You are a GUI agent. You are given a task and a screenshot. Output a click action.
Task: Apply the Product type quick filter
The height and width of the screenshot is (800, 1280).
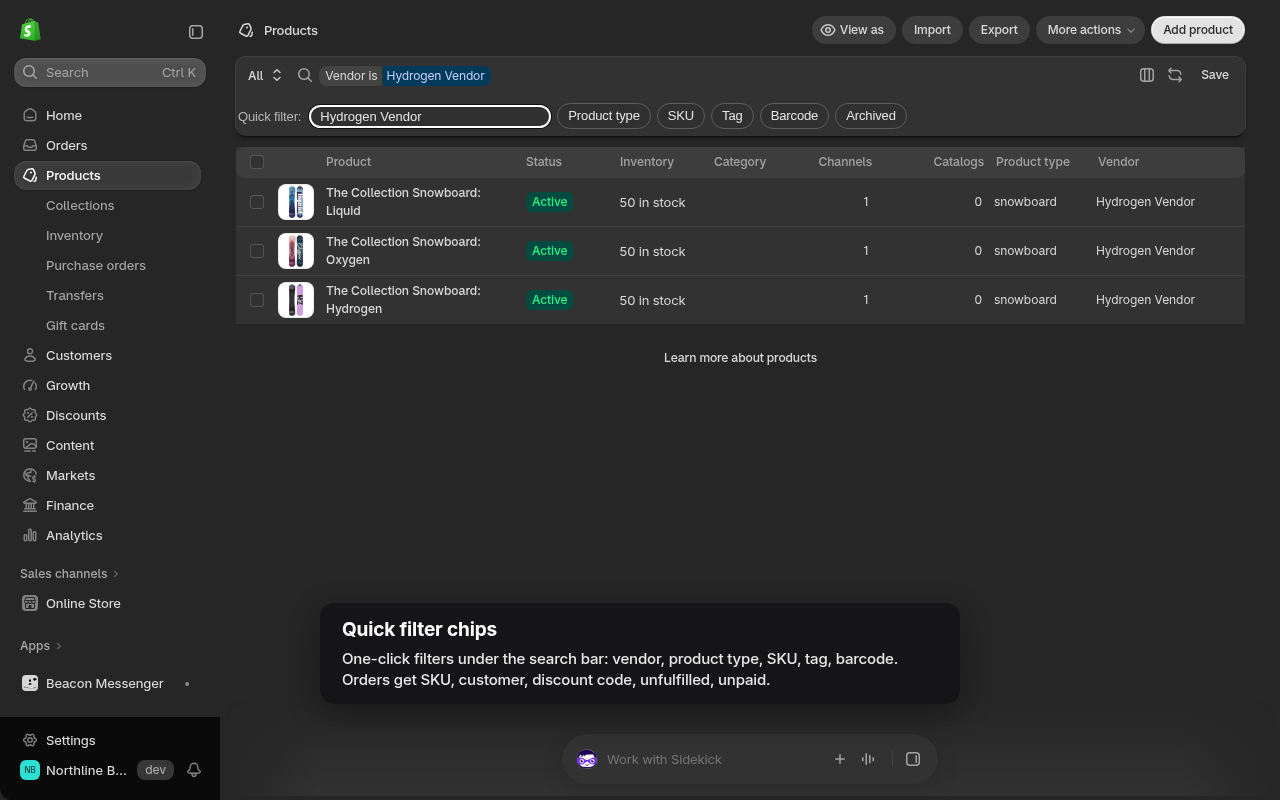pos(604,116)
